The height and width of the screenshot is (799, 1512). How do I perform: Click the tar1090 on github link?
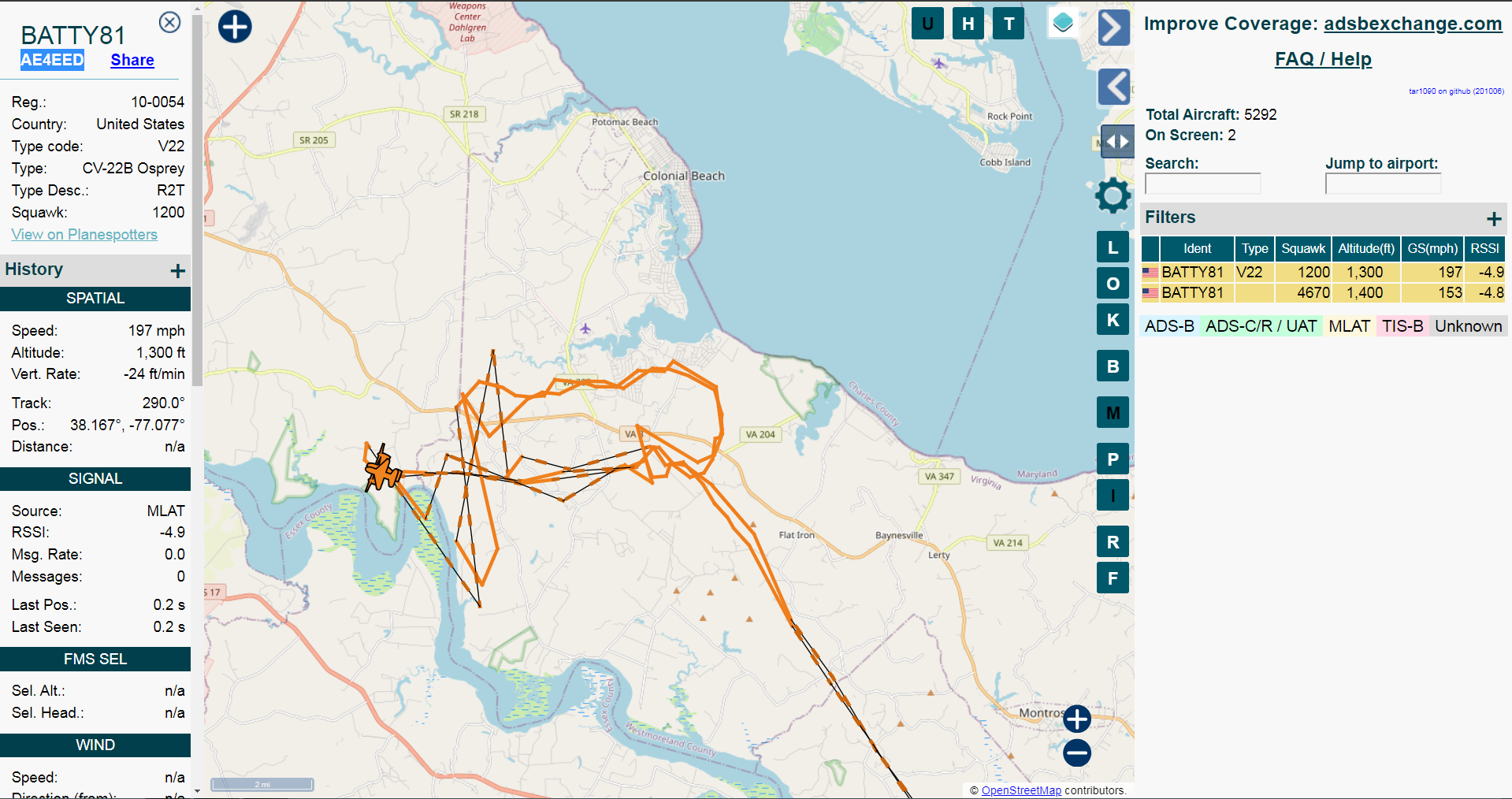point(1456,91)
